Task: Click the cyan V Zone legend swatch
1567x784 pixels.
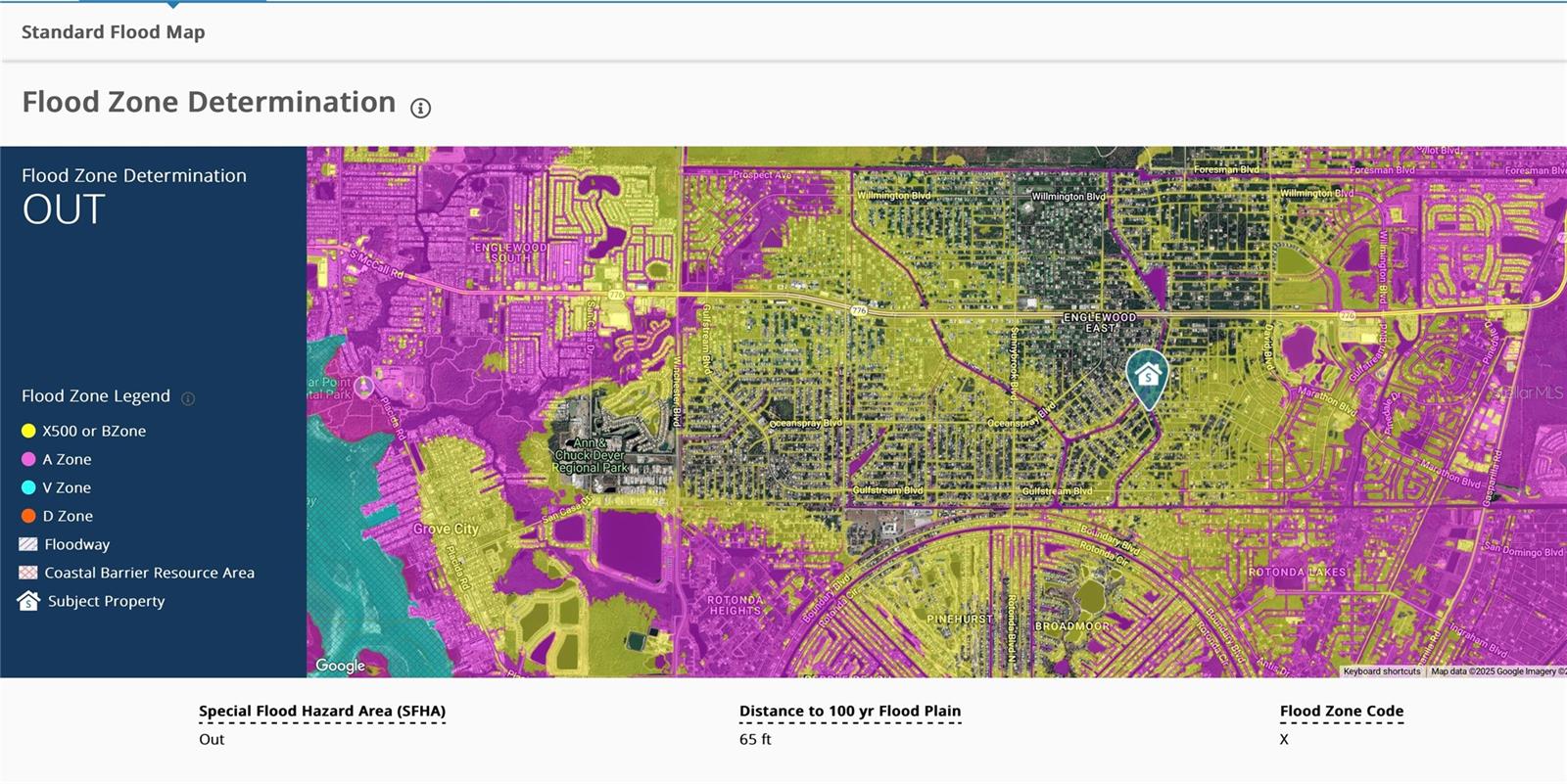Action: click(x=28, y=487)
